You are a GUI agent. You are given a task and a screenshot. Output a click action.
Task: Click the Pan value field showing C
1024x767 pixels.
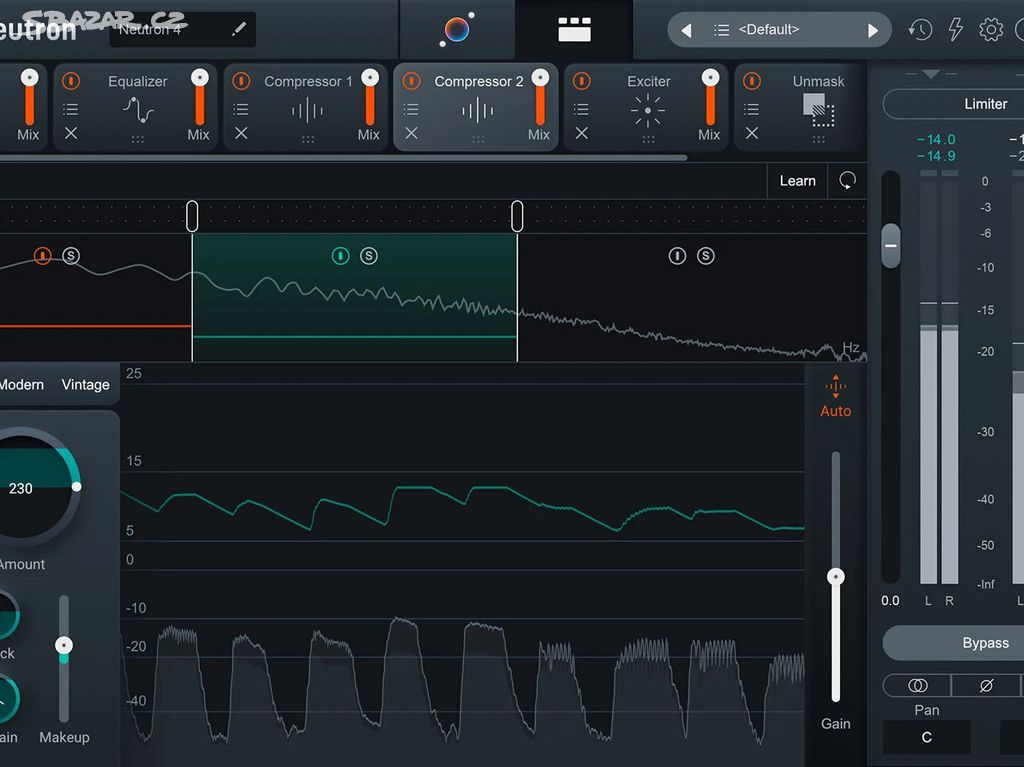(927, 737)
